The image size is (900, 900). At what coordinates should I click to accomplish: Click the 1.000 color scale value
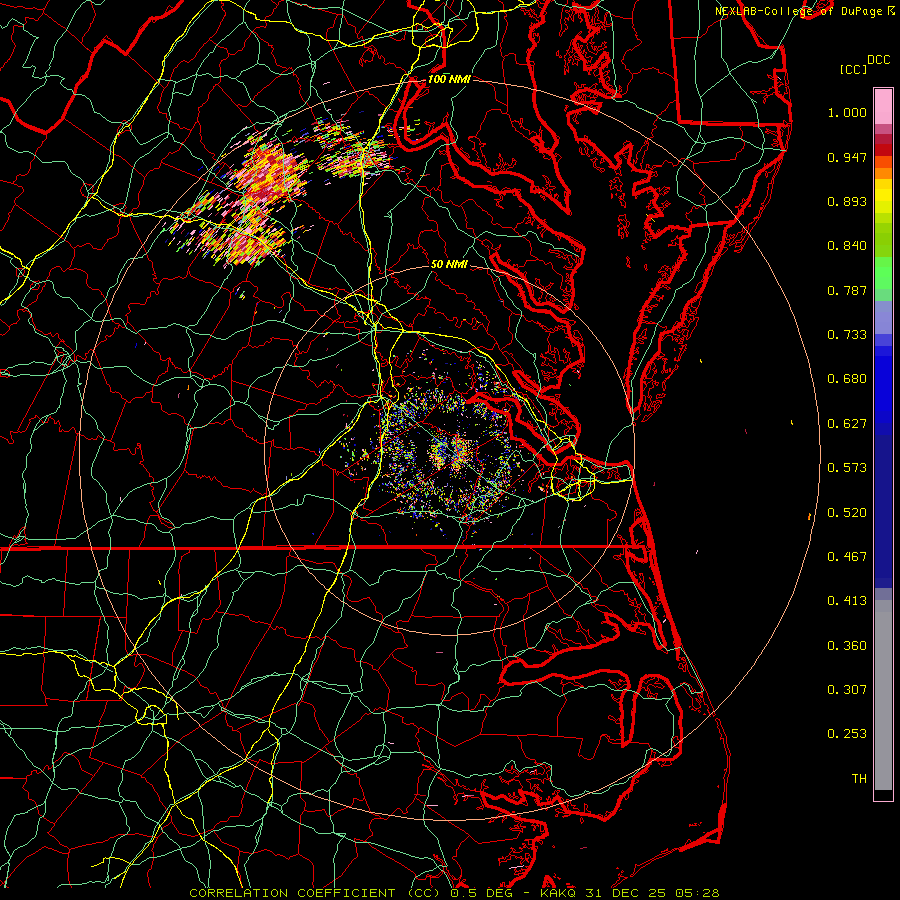[847, 112]
